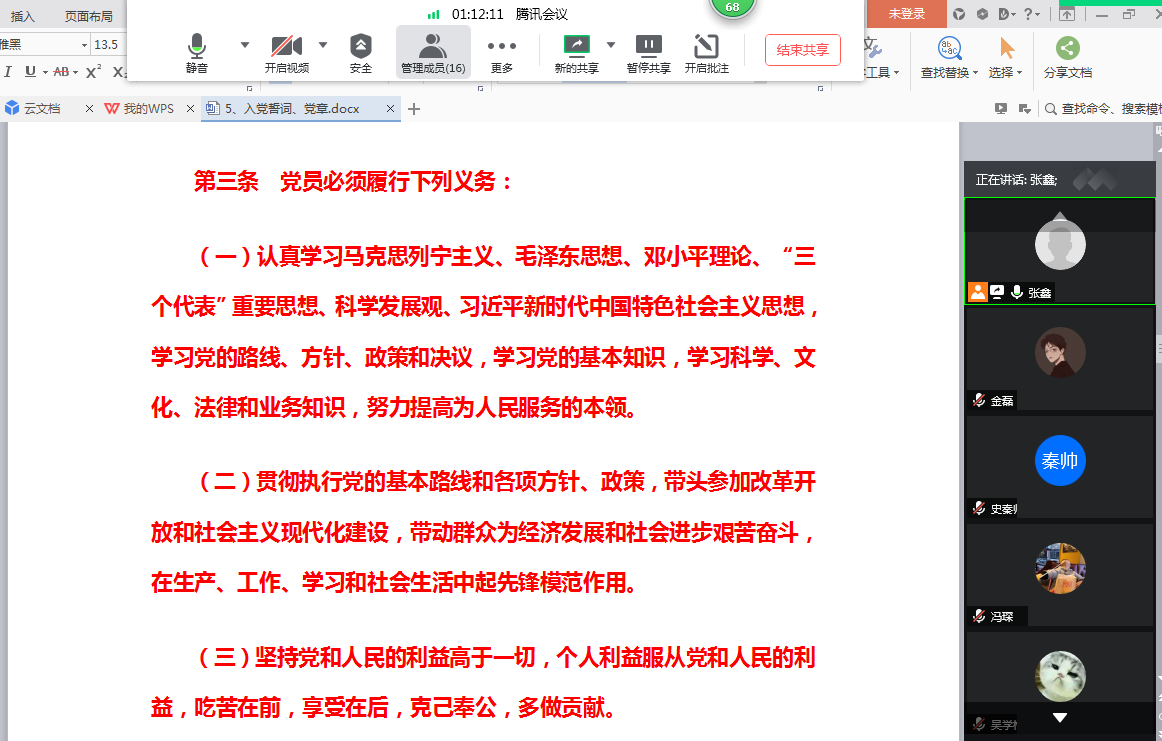This screenshot has height=741, width=1162.
Task: Open the 安全 security shield icon
Action: (x=361, y=53)
